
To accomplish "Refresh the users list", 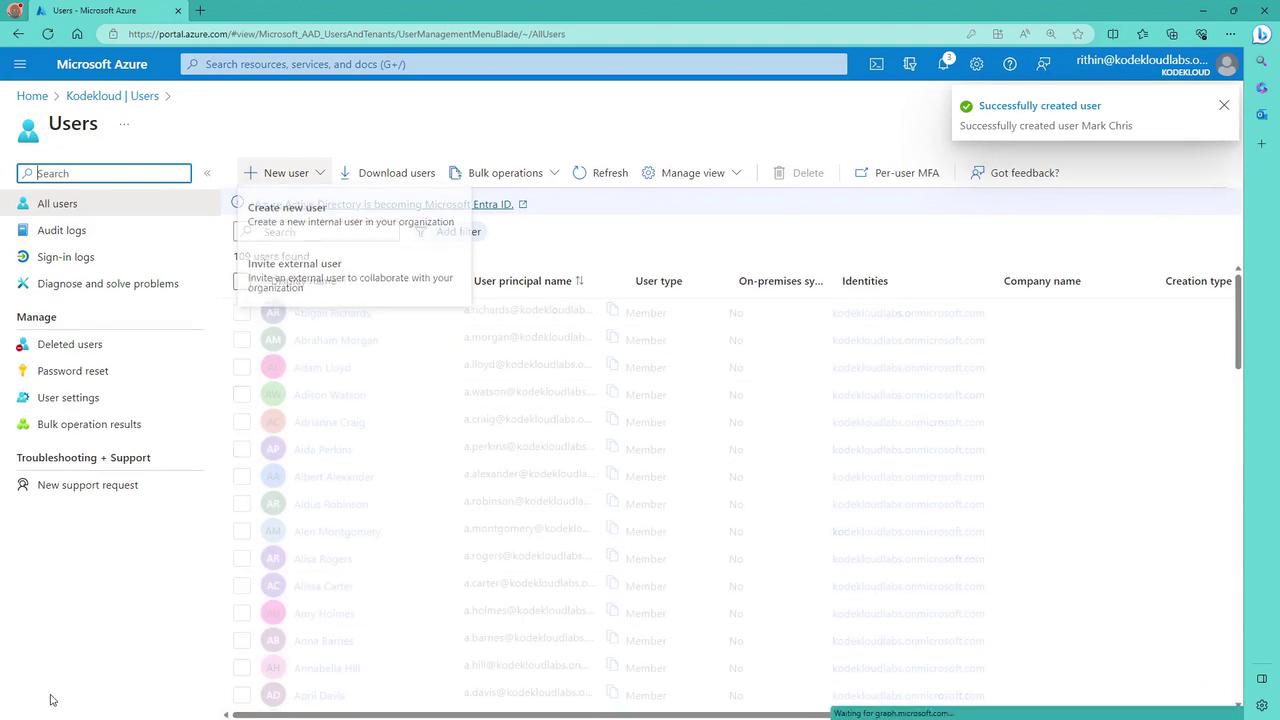I will pos(600,173).
